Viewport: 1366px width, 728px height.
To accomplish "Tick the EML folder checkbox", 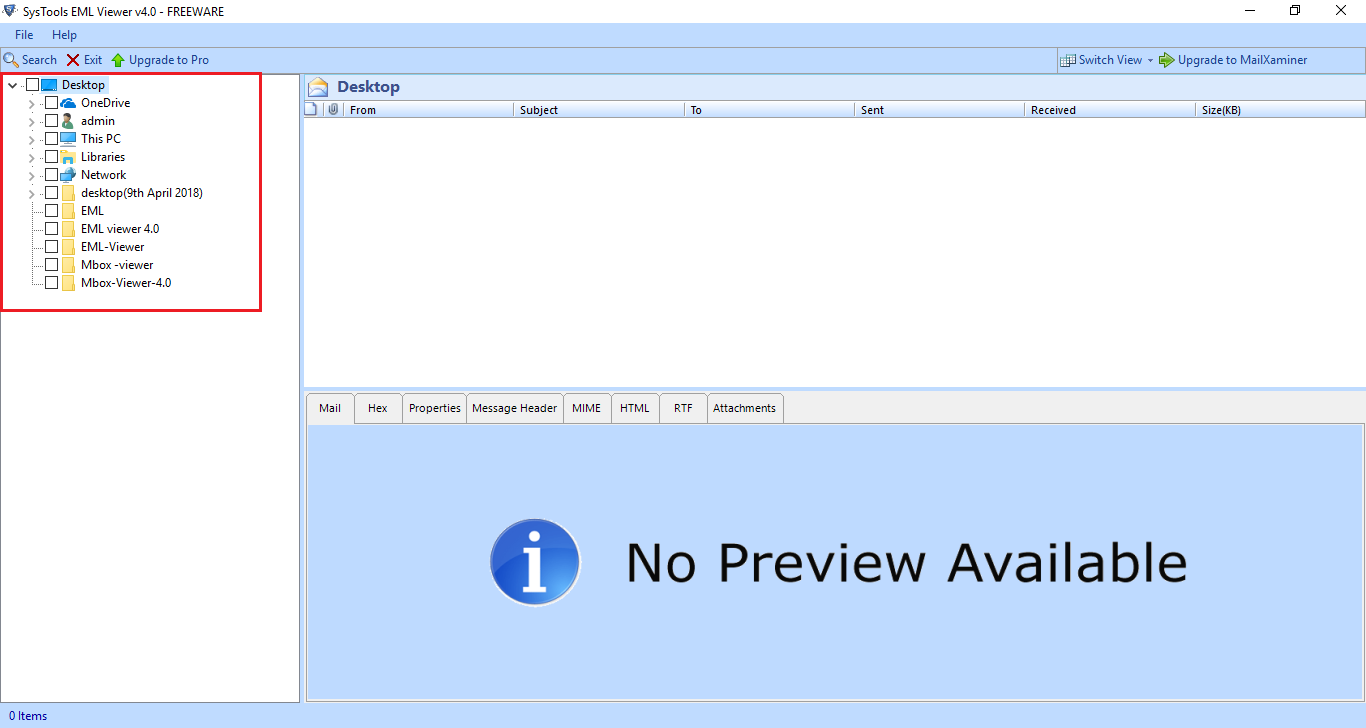I will coord(51,211).
